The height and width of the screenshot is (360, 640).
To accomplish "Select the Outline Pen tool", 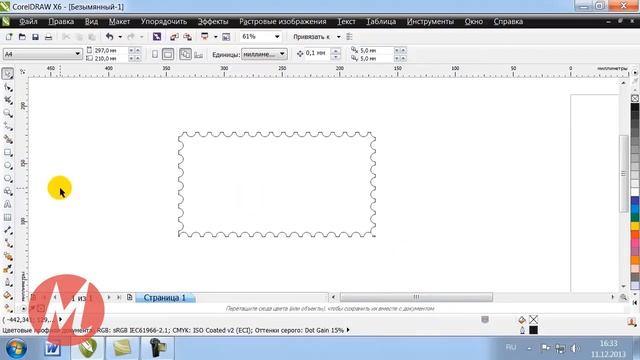I will click(8, 282).
